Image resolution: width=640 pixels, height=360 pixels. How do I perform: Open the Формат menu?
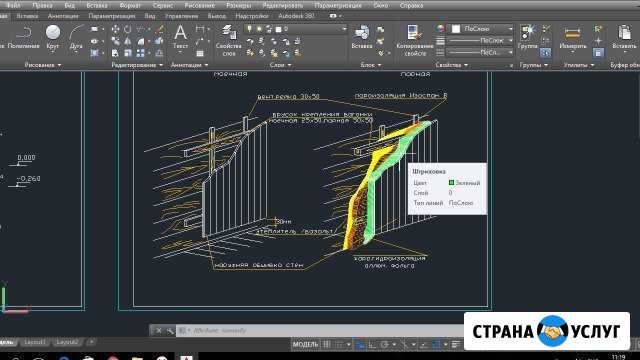pos(129,5)
